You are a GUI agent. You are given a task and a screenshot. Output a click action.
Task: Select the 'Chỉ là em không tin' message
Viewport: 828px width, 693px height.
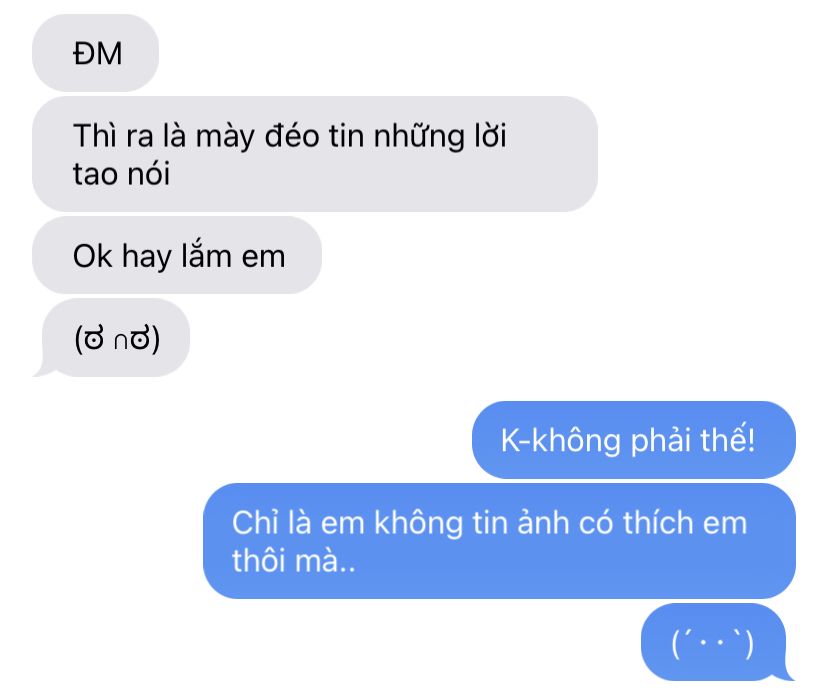500,541
